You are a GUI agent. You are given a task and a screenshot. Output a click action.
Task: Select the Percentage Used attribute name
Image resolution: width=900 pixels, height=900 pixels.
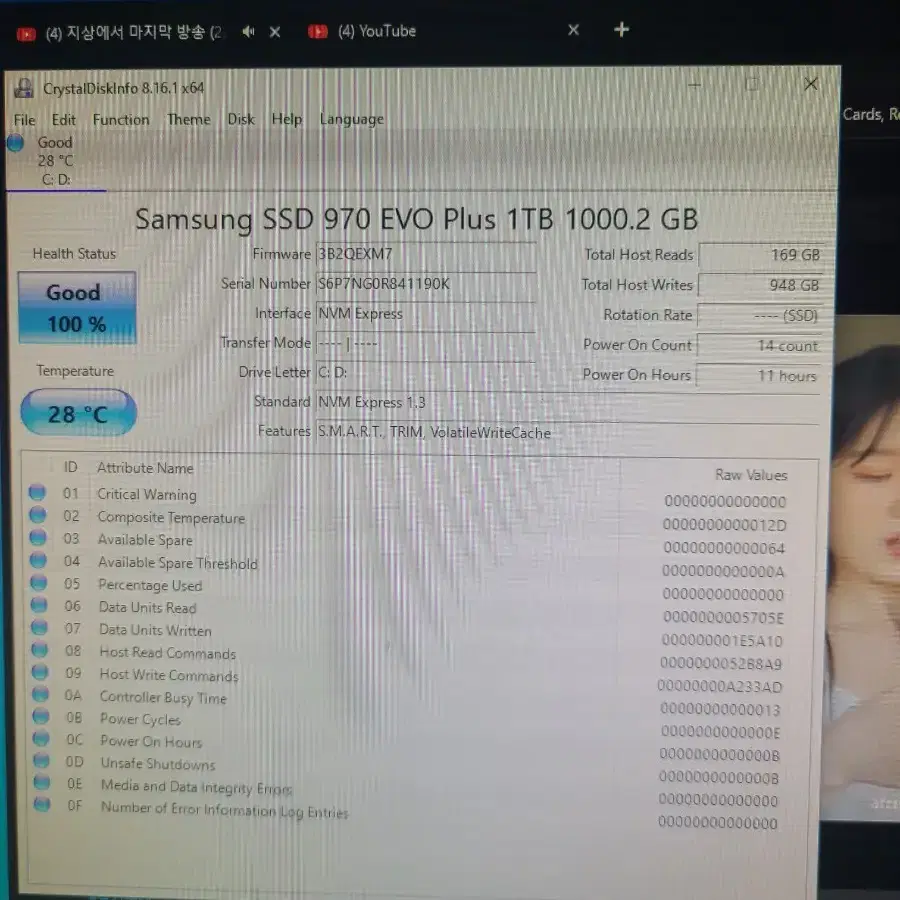pos(150,585)
